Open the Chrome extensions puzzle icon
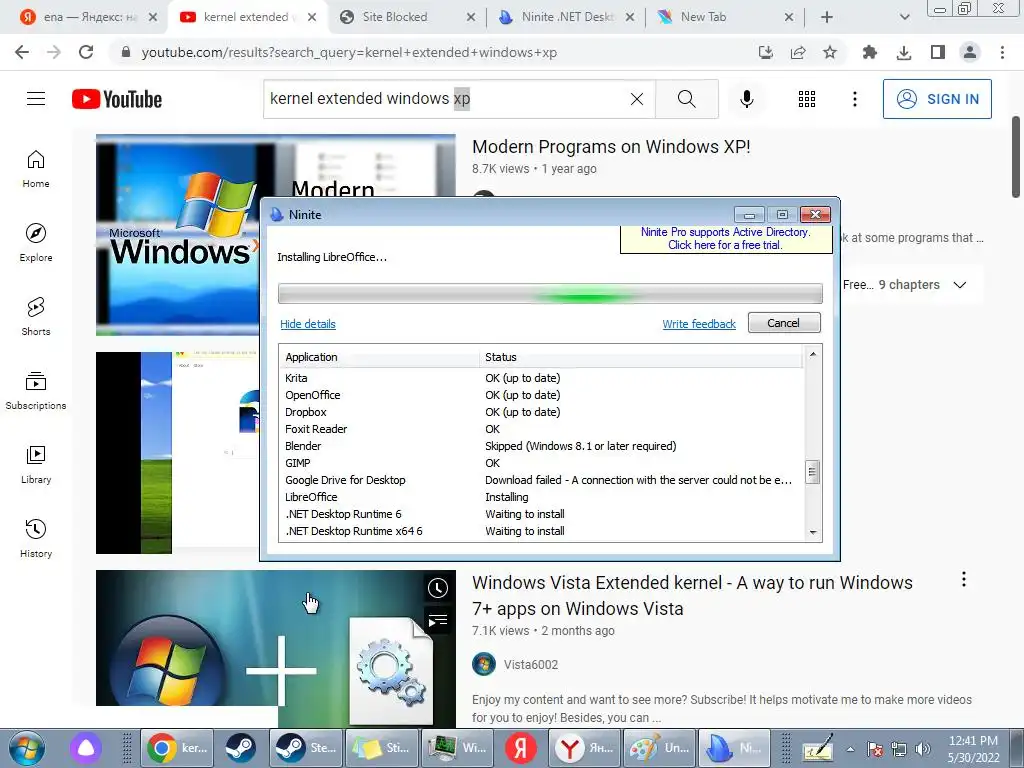1024x768 pixels. click(x=869, y=52)
